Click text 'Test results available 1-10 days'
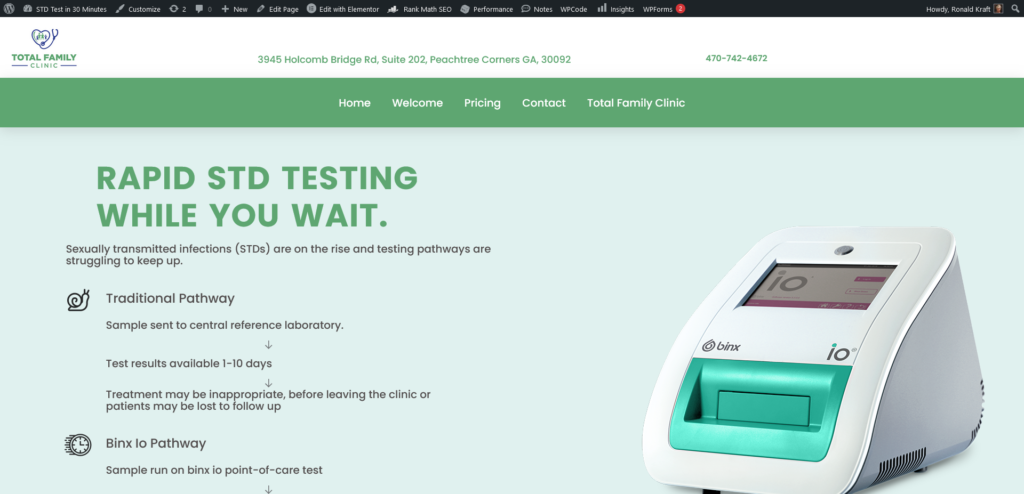Screen dimensions: 1024x494 coord(189,363)
